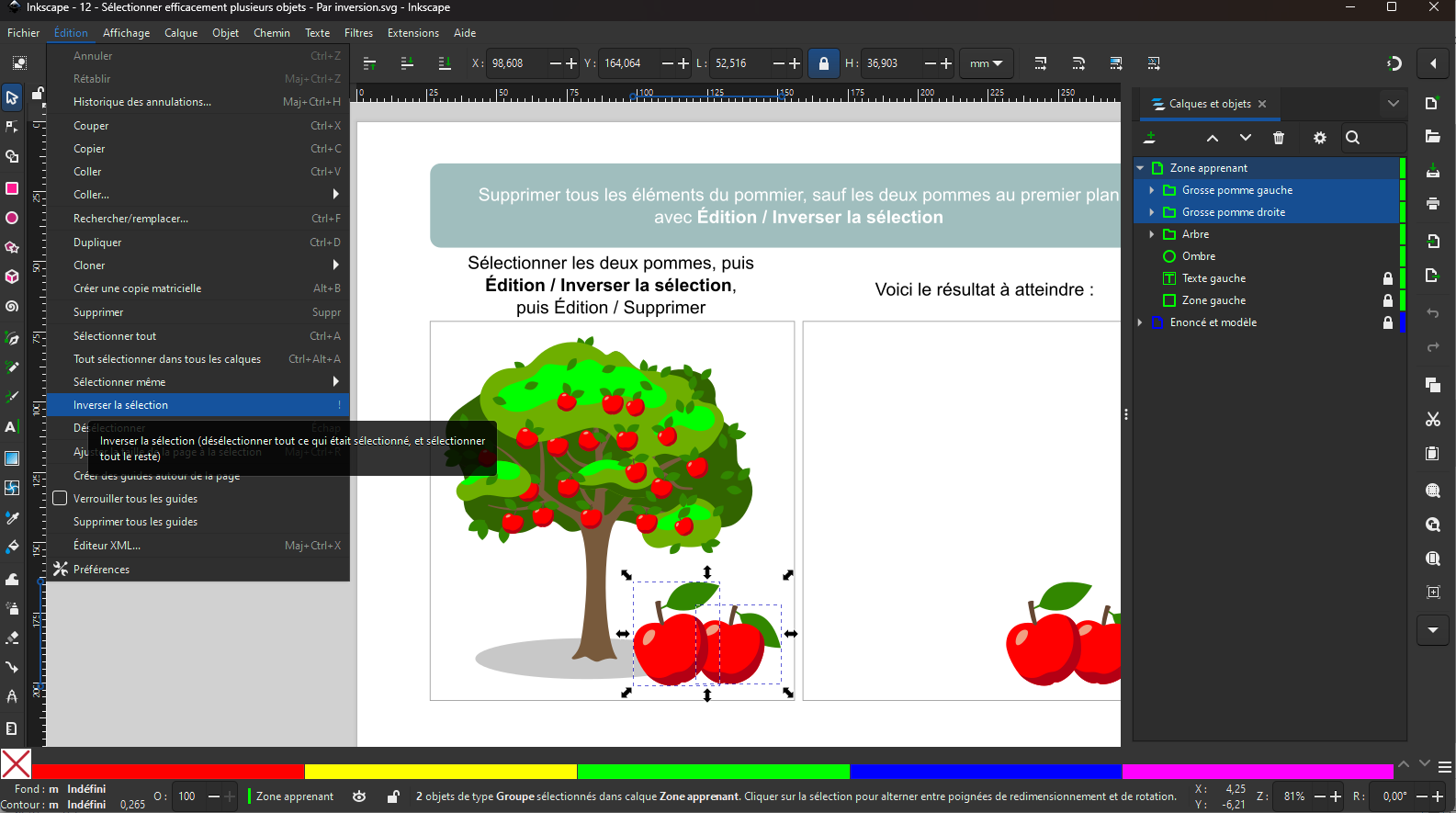This screenshot has height=813, width=1456.
Task: Select the Ombre object row
Action: [1268, 256]
